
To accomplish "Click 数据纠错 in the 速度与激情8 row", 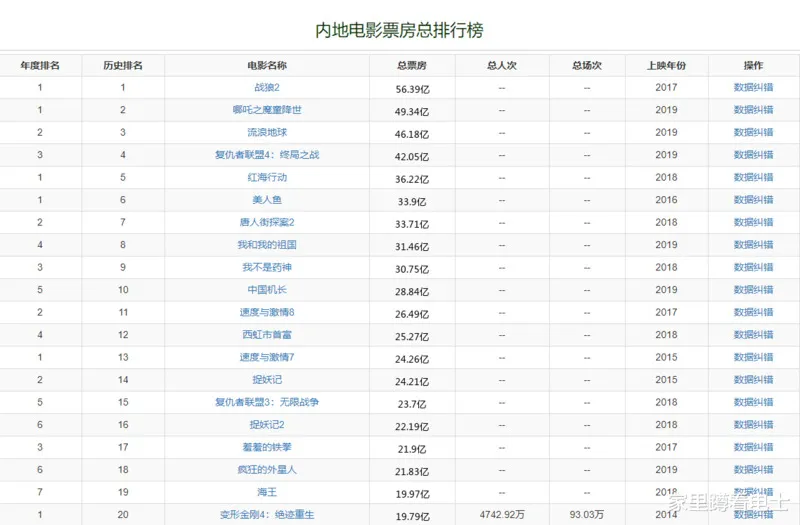I will 753,312.
